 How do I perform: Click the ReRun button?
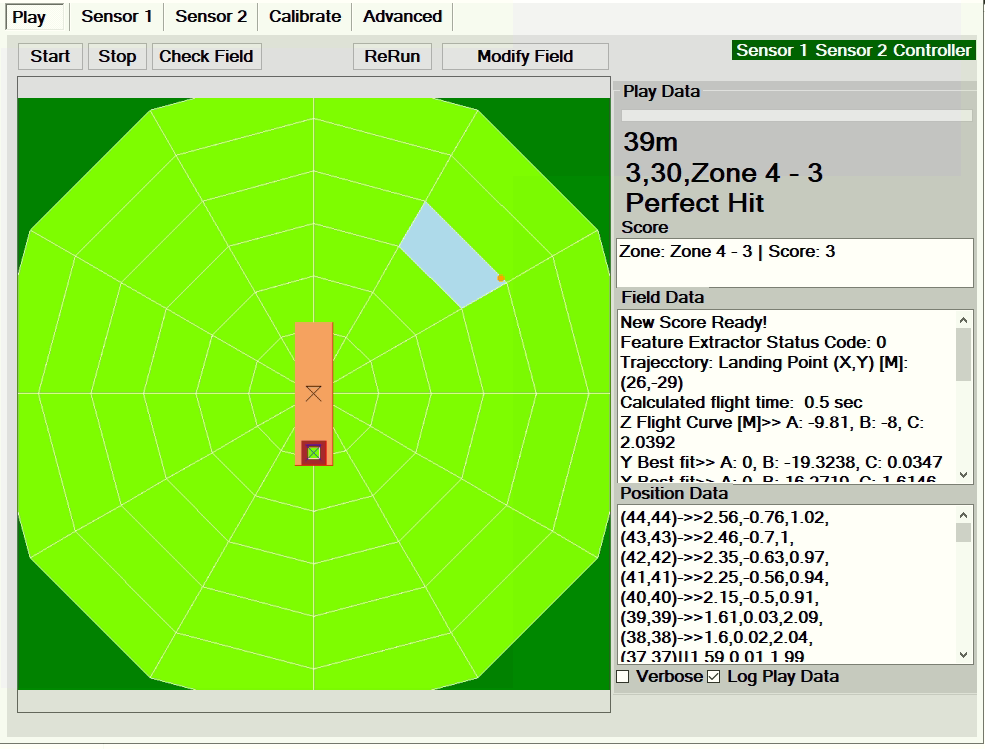(x=392, y=56)
